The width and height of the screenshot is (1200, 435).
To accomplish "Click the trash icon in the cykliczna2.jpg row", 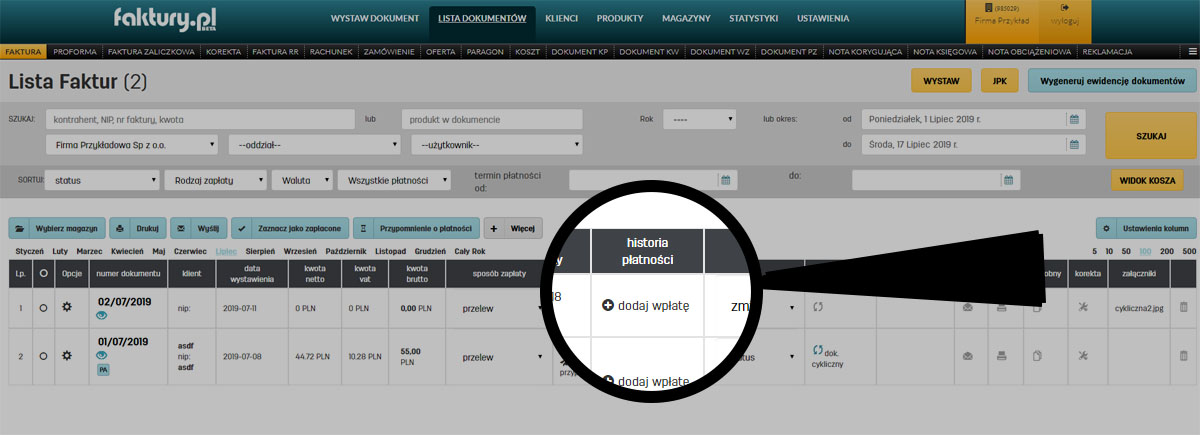I will coord(1184,309).
